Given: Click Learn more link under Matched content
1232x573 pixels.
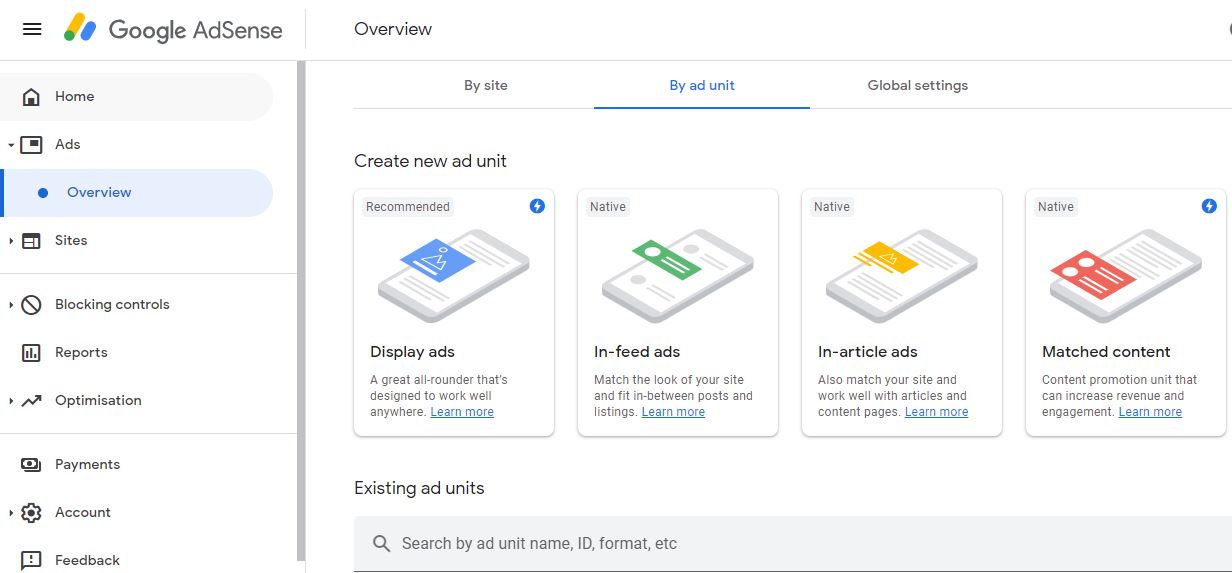Looking at the screenshot, I should pos(1150,412).
